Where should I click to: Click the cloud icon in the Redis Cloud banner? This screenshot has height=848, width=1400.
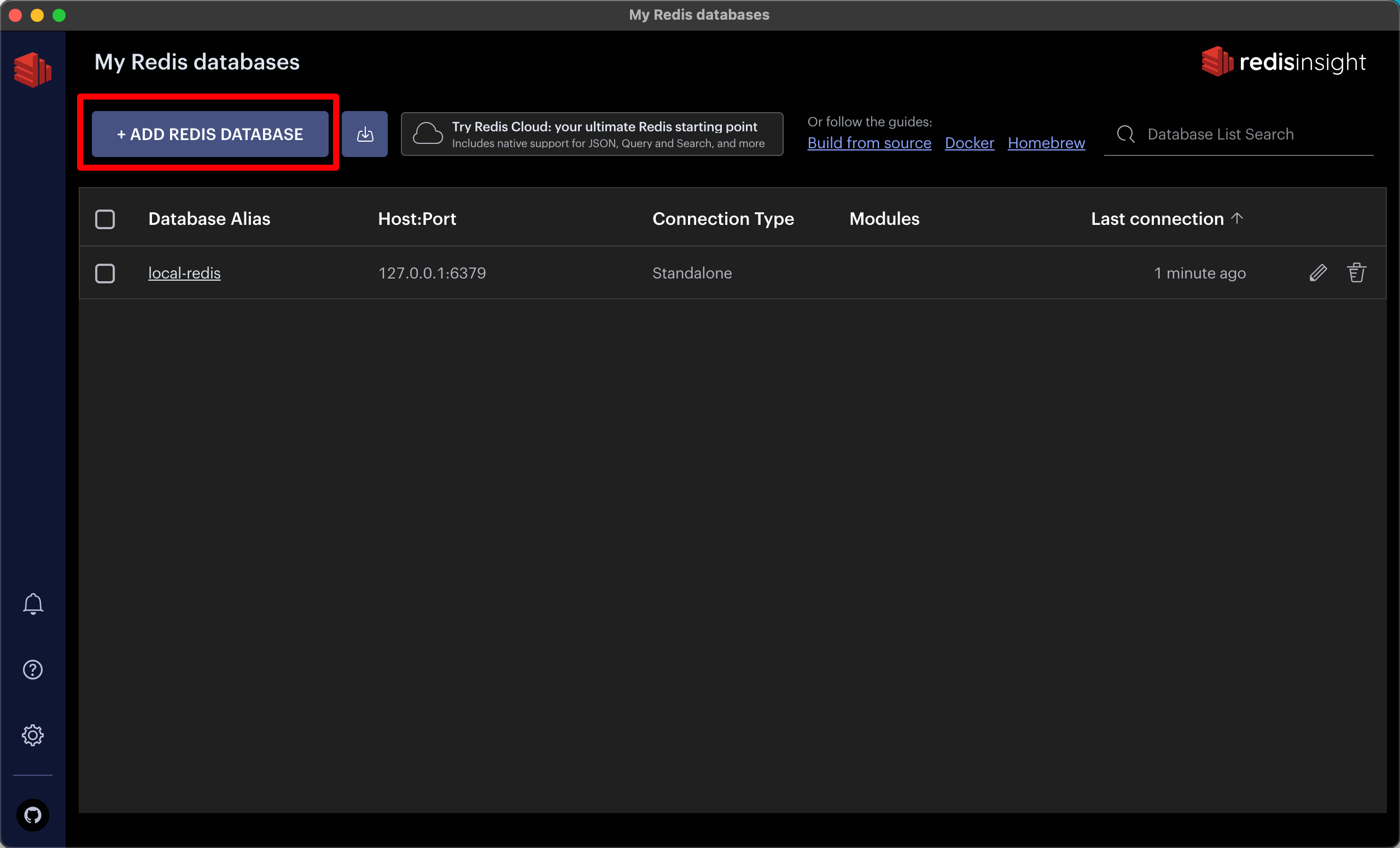pyautogui.click(x=427, y=134)
